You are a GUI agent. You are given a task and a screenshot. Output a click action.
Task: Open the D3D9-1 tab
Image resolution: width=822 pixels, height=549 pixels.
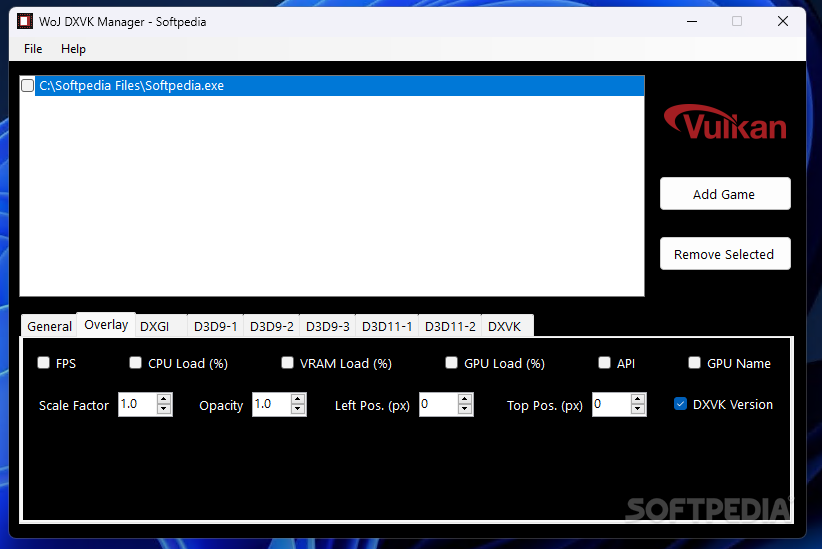click(215, 326)
